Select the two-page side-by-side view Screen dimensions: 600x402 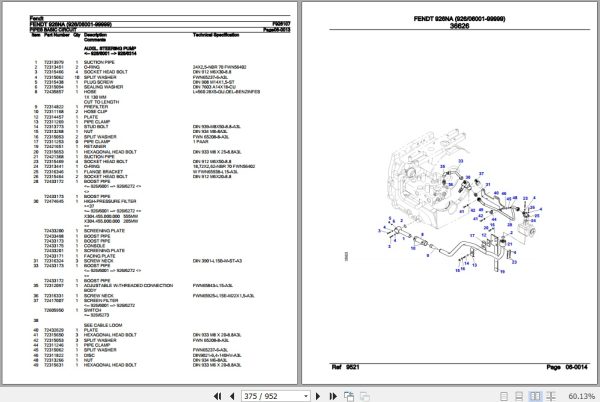(x=535, y=396)
